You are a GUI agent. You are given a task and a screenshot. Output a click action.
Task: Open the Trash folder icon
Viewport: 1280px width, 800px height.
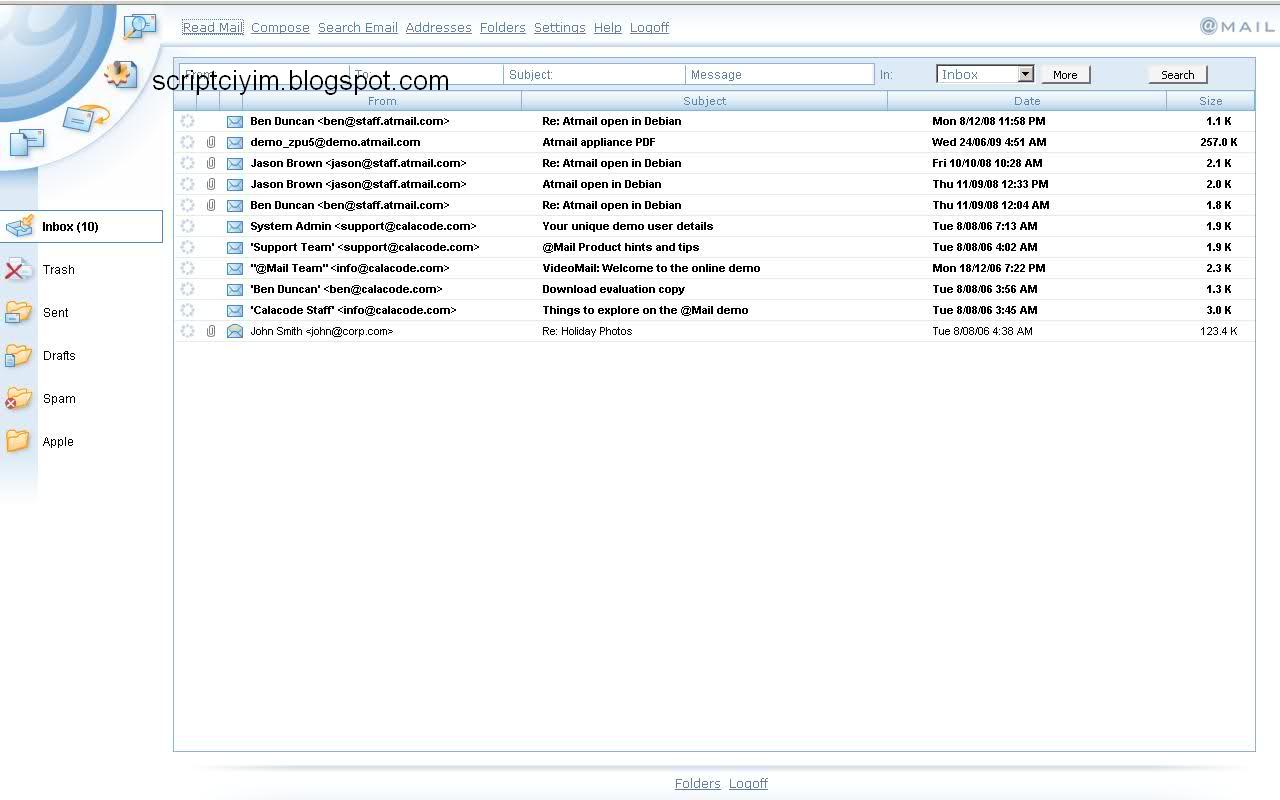18,270
